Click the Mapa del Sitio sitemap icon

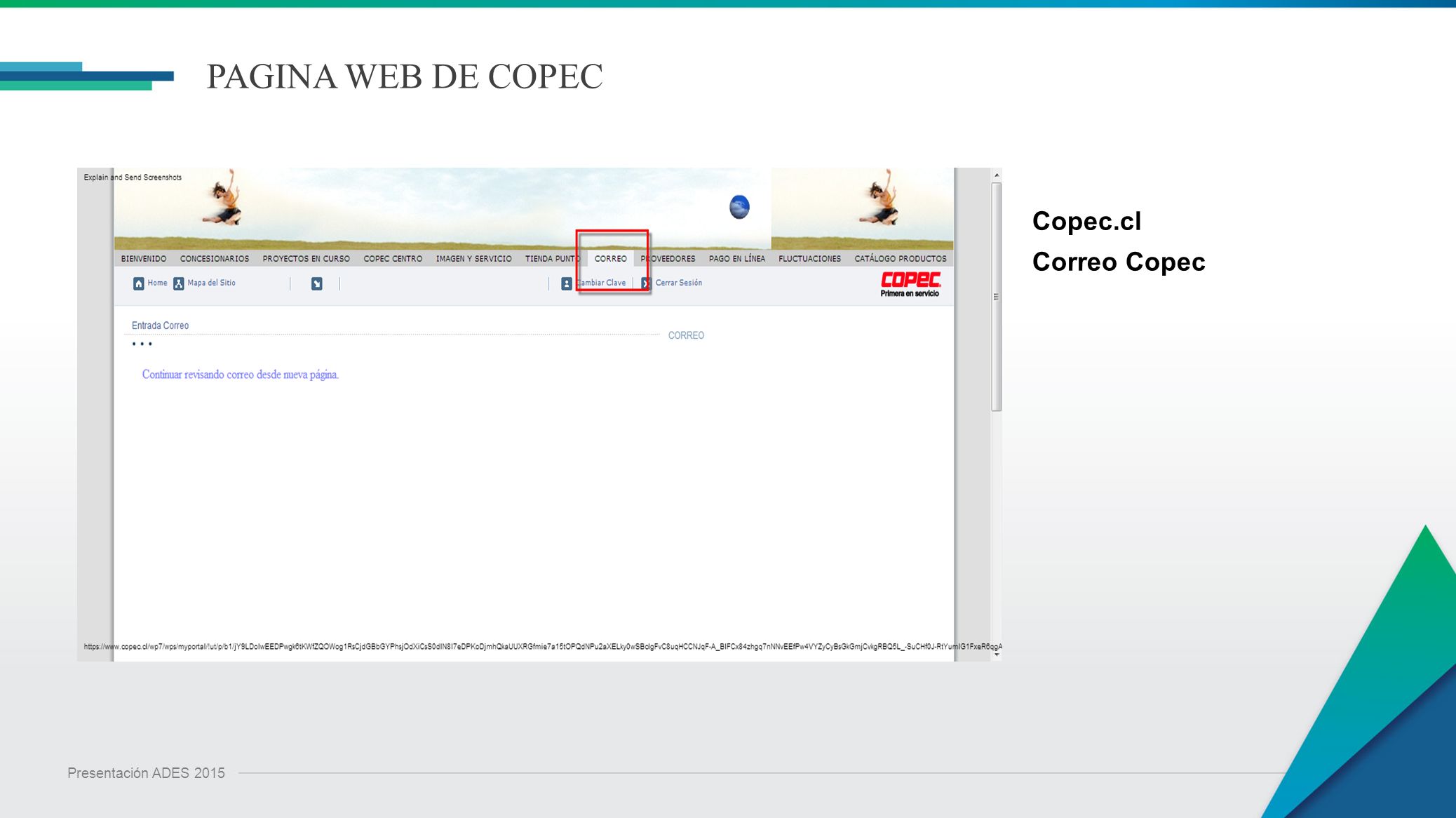179,283
